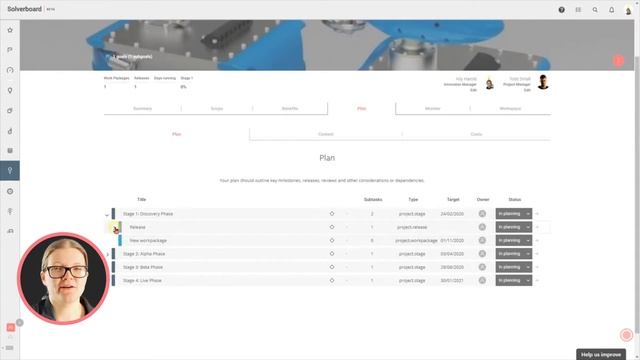
Task: Open status dropdown for Stage 3: Beta Phase
Action: click(x=513, y=267)
